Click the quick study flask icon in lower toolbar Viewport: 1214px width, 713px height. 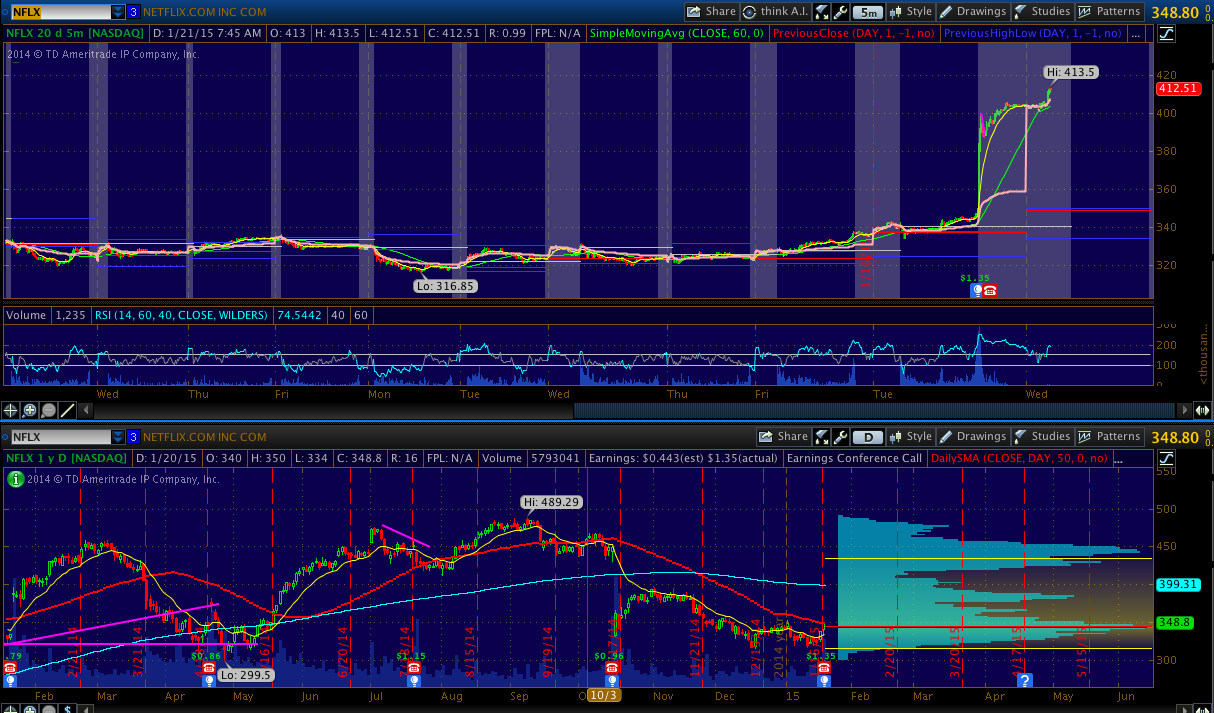pos(820,437)
